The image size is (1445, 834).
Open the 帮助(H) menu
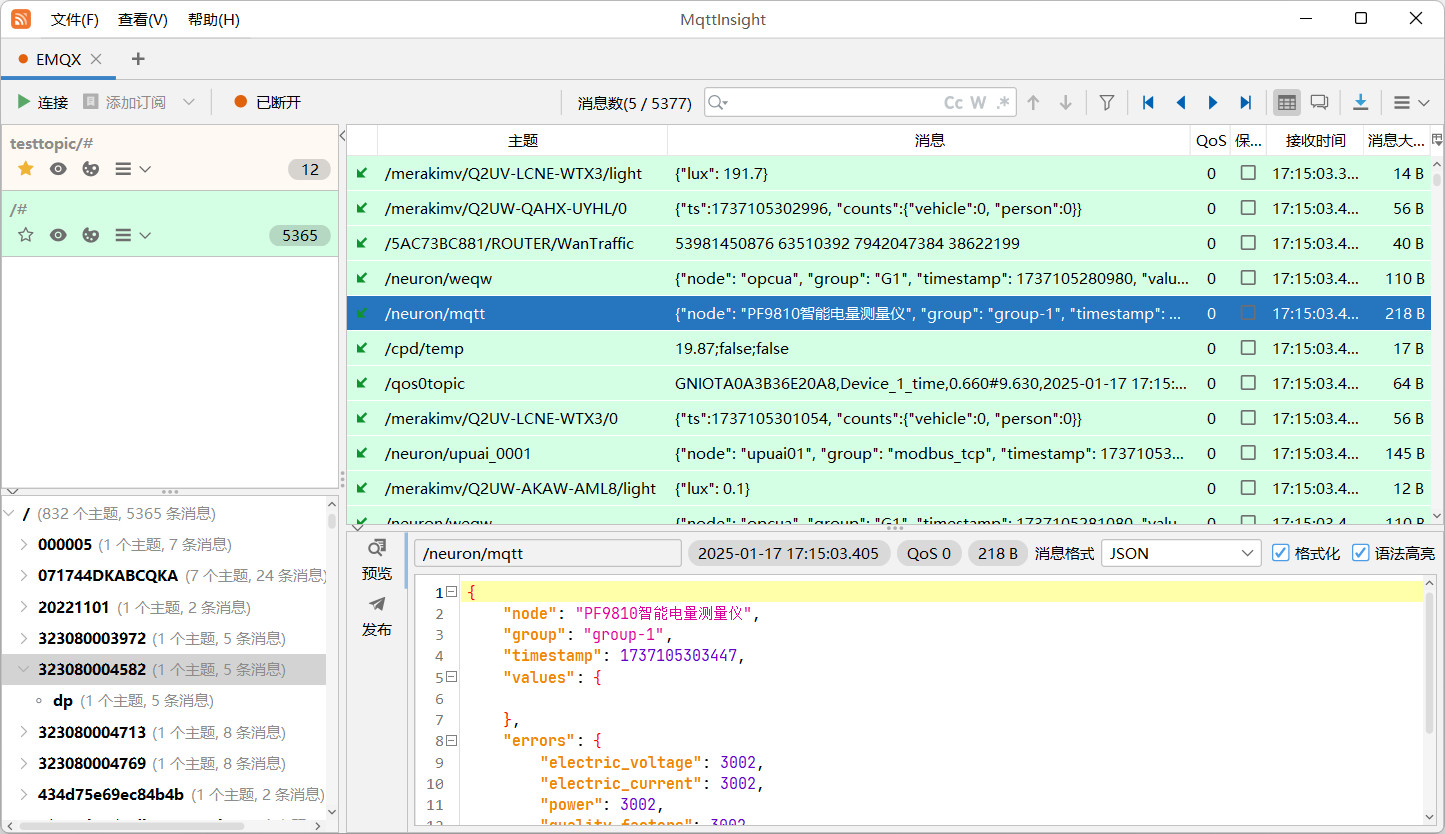tap(213, 19)
